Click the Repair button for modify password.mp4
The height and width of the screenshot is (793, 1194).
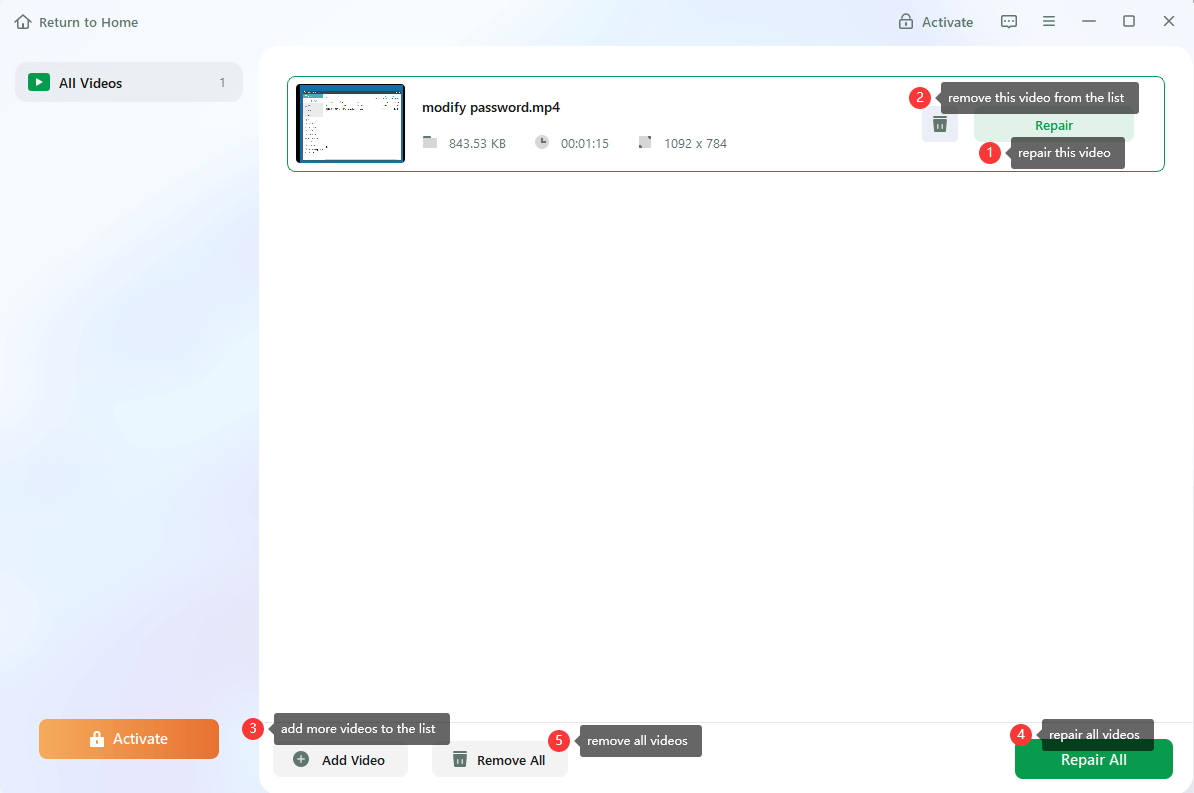[x=1054, y=125]
